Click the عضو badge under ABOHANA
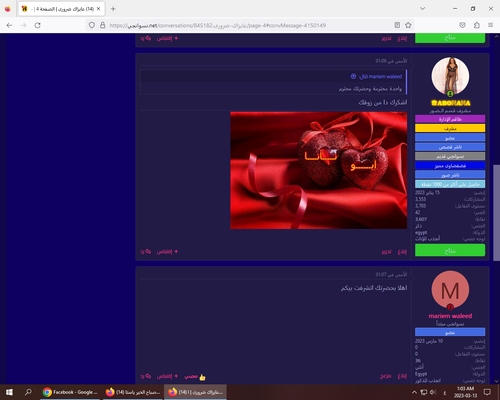Image resolution: width=500 pixels, height=400 pixels. point(450,138)
